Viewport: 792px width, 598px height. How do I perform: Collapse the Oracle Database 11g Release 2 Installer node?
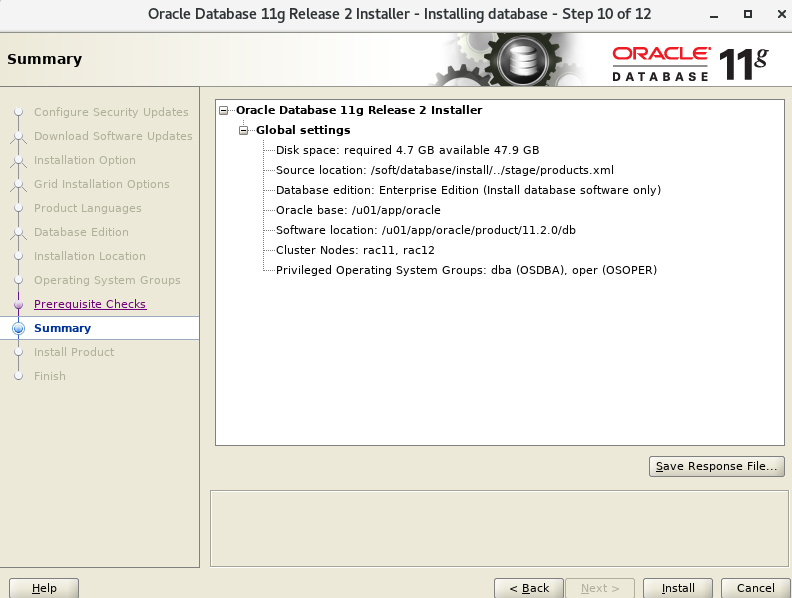(224, 110)
